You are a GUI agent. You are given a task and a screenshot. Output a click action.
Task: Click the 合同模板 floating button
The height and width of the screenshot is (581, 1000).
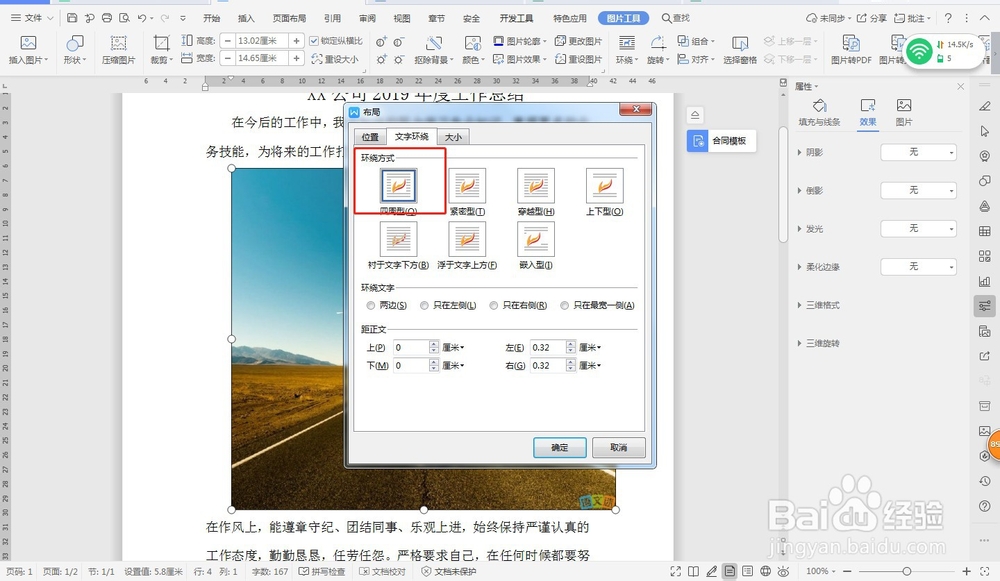pyautogui.click(x=721, y=141)
